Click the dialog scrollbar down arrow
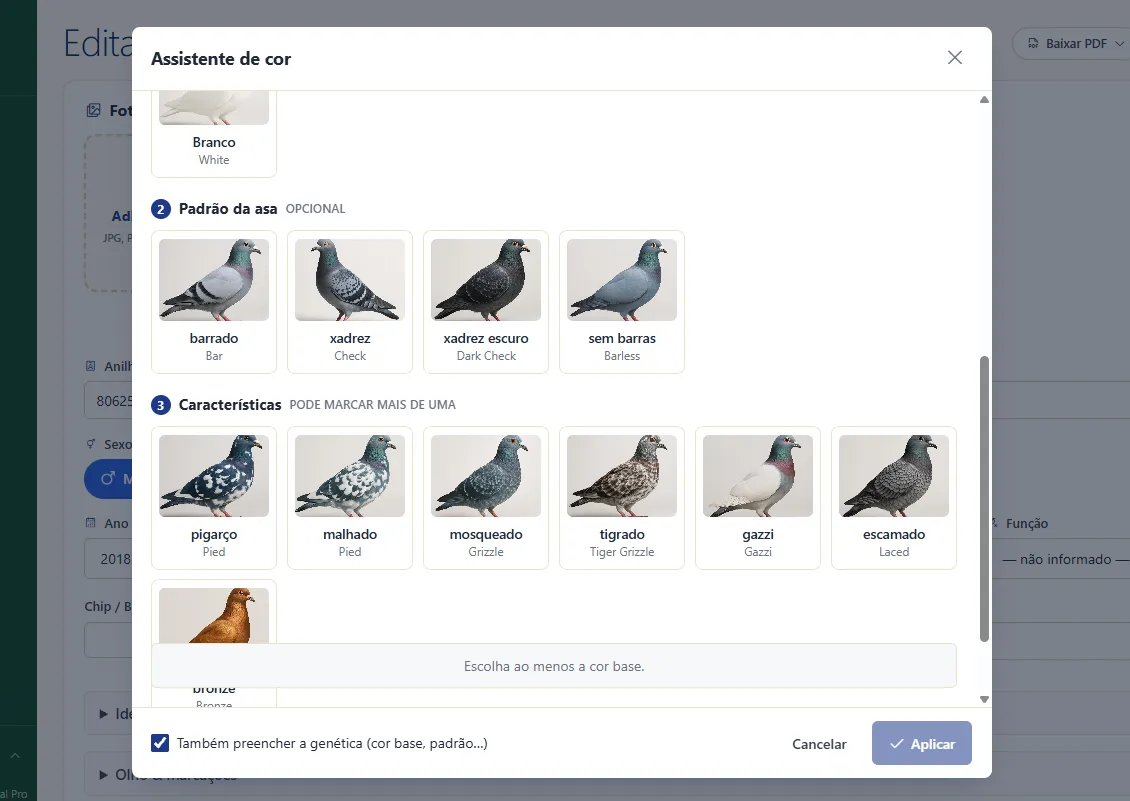 (x=984, y=699)
